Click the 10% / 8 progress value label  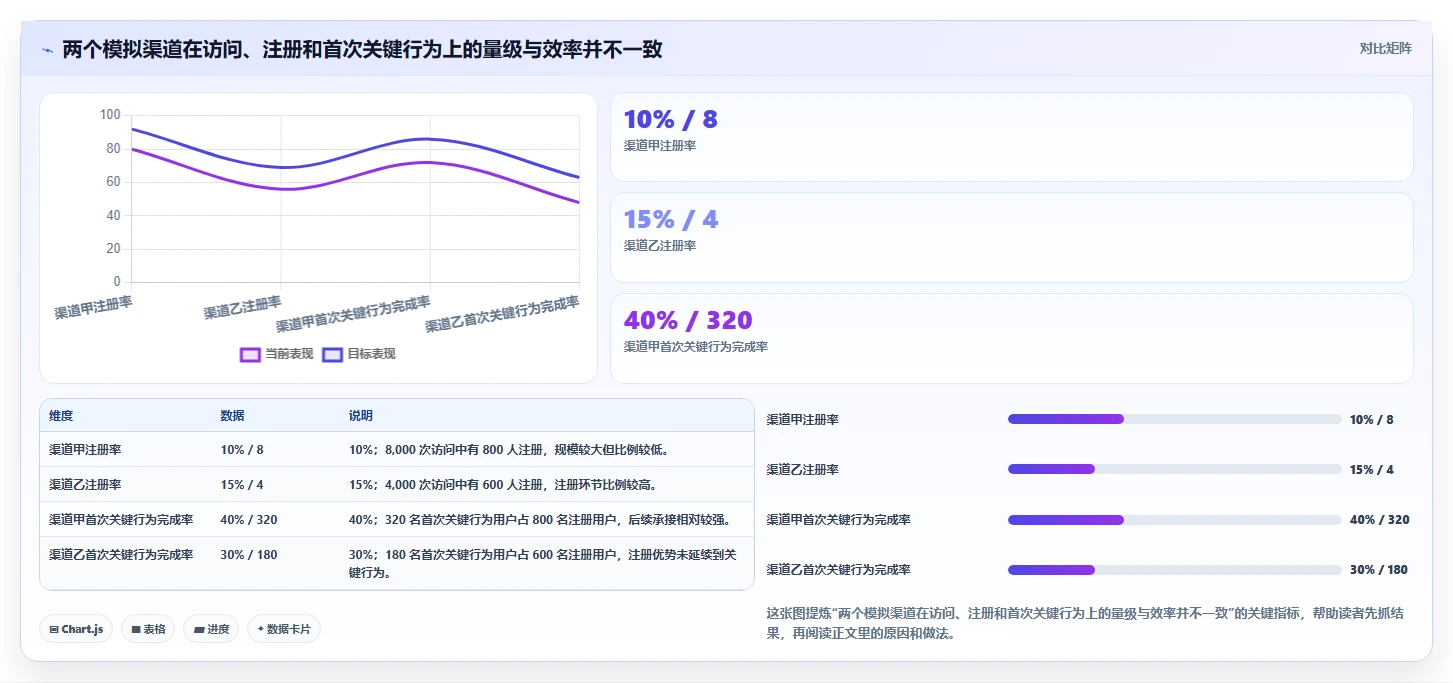coord(1371,420)
